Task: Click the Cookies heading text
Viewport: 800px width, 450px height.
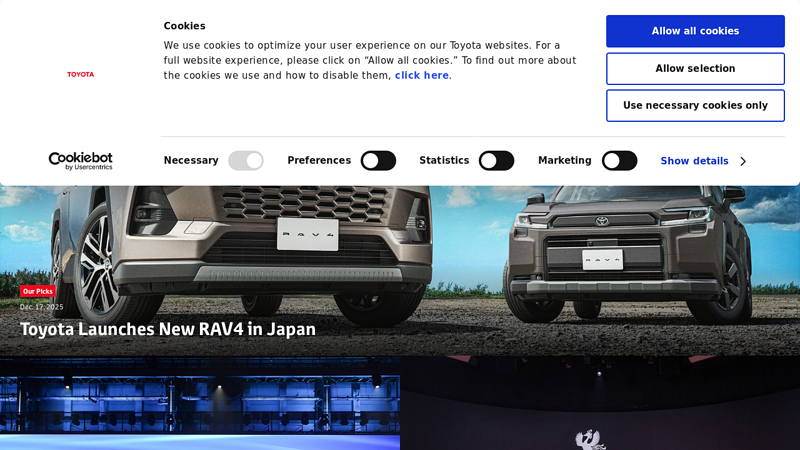Action: point(184,26)
